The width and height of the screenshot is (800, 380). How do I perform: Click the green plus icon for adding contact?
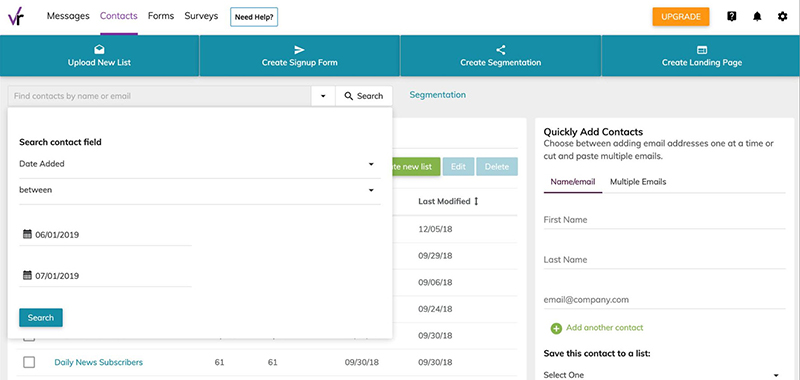556,328
